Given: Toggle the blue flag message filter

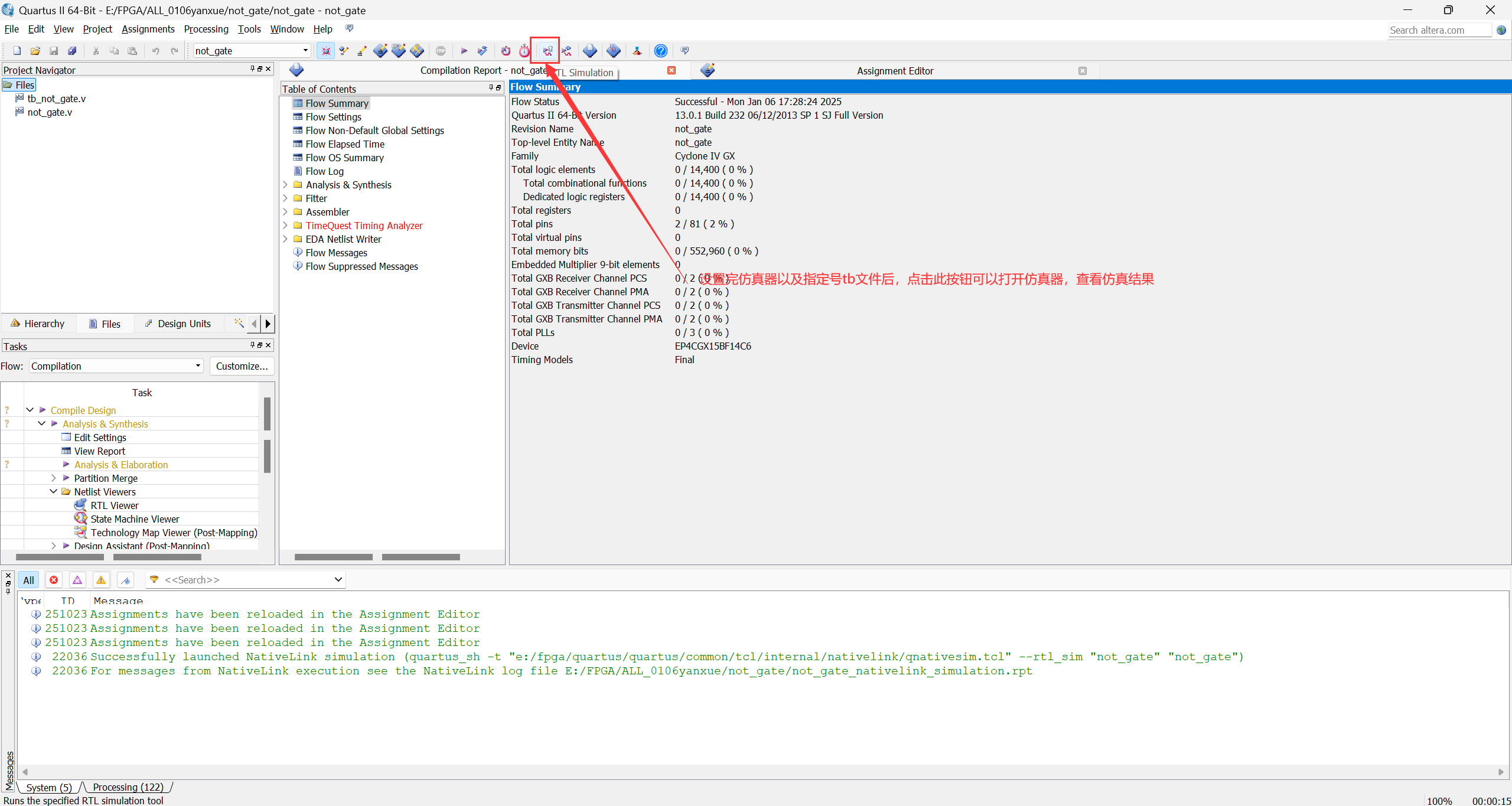Looking at the screenshot, I should click(125, 580).
